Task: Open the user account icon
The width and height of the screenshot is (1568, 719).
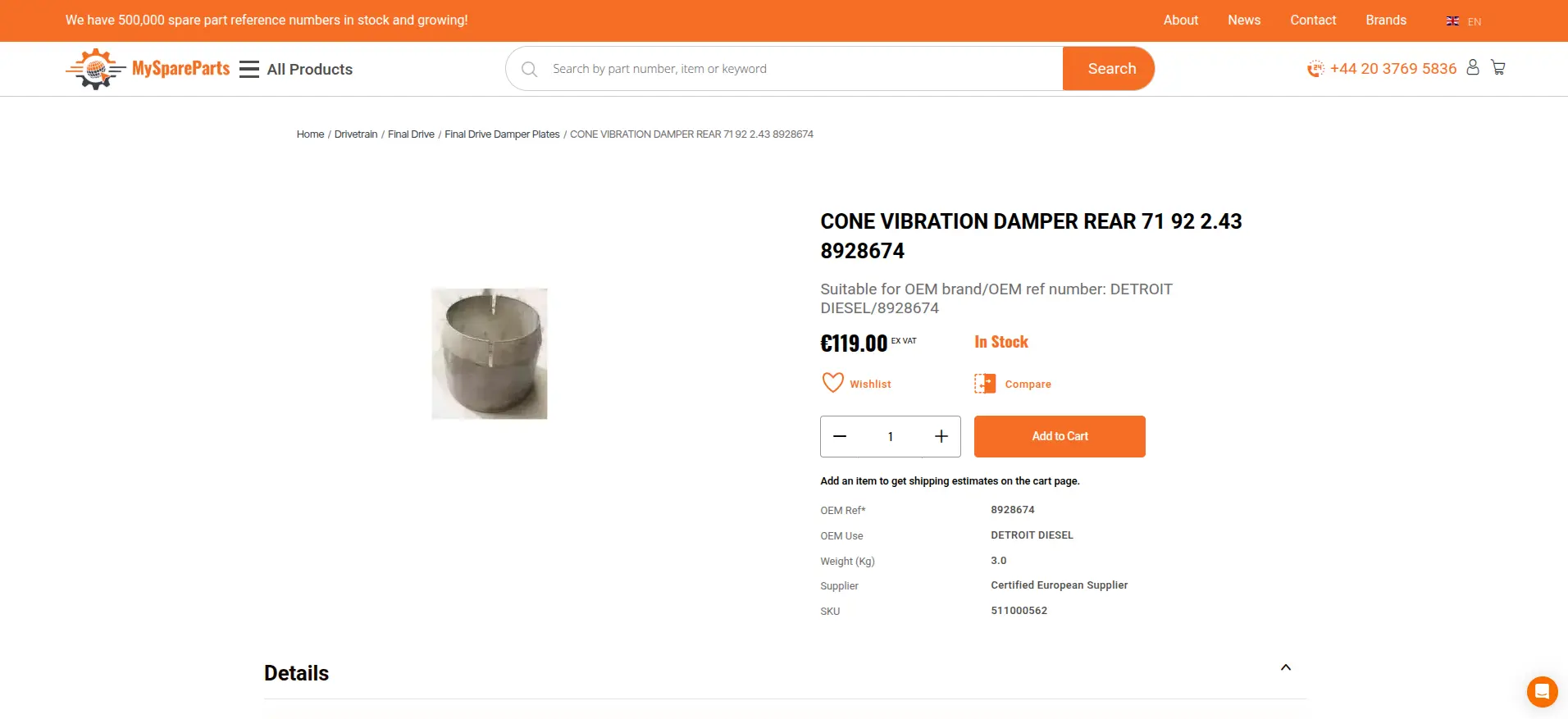Action: coord(1472,67)
